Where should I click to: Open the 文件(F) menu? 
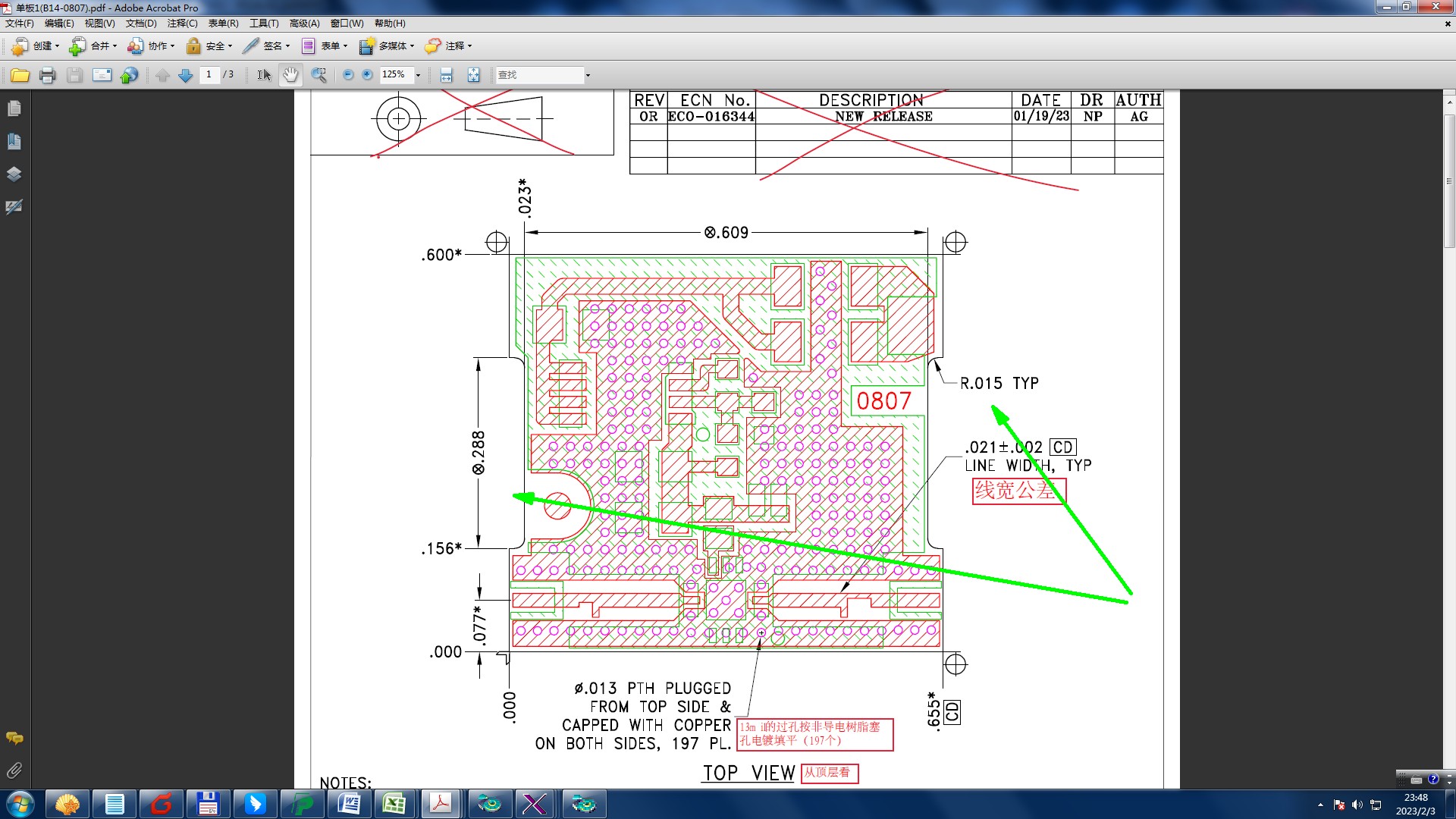click(20, 24)
